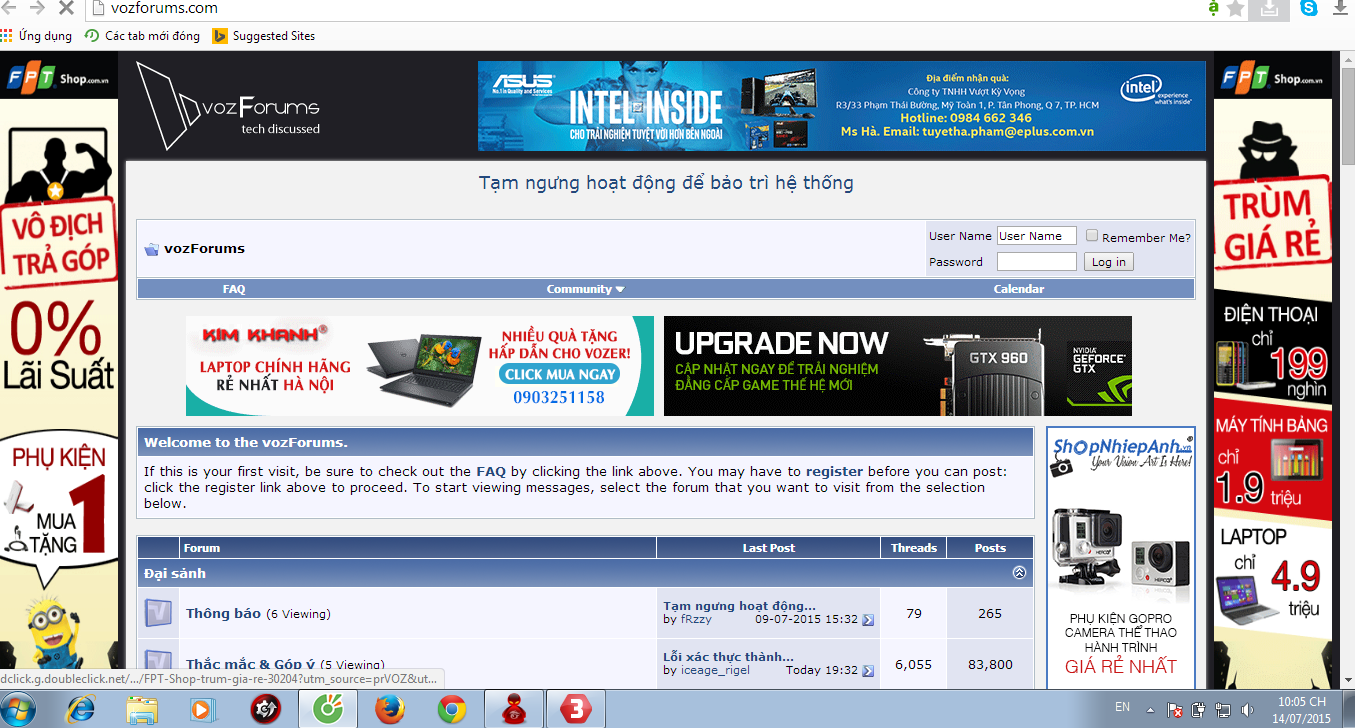Image resolution: width=1355 pixels, height=728 pixels.
Task: Click the page vertical scrollbar thumb
Action: (1346, 115)
